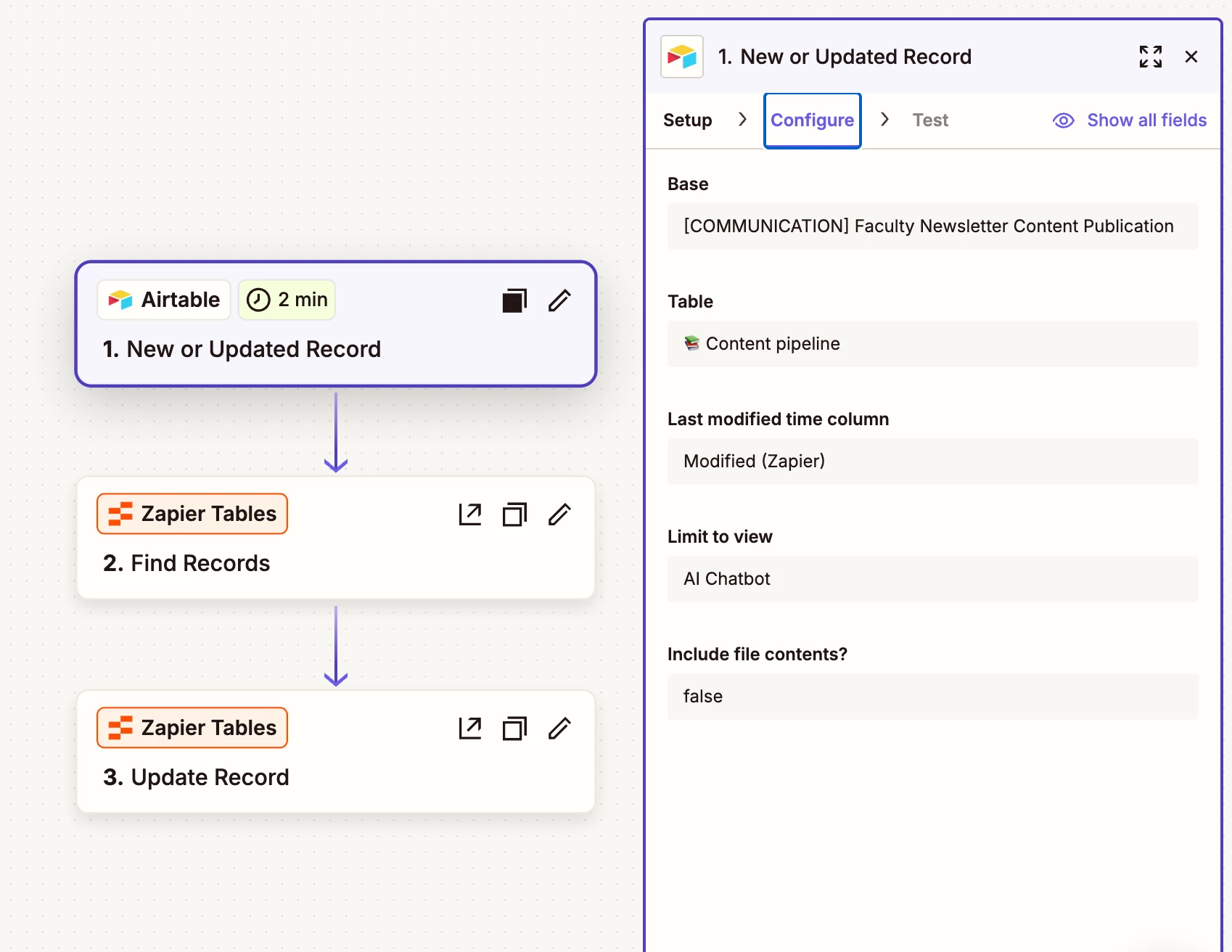Click the chevron between Setup and Configure
The width and height of the screenshot is (1232, 952).
742,120
